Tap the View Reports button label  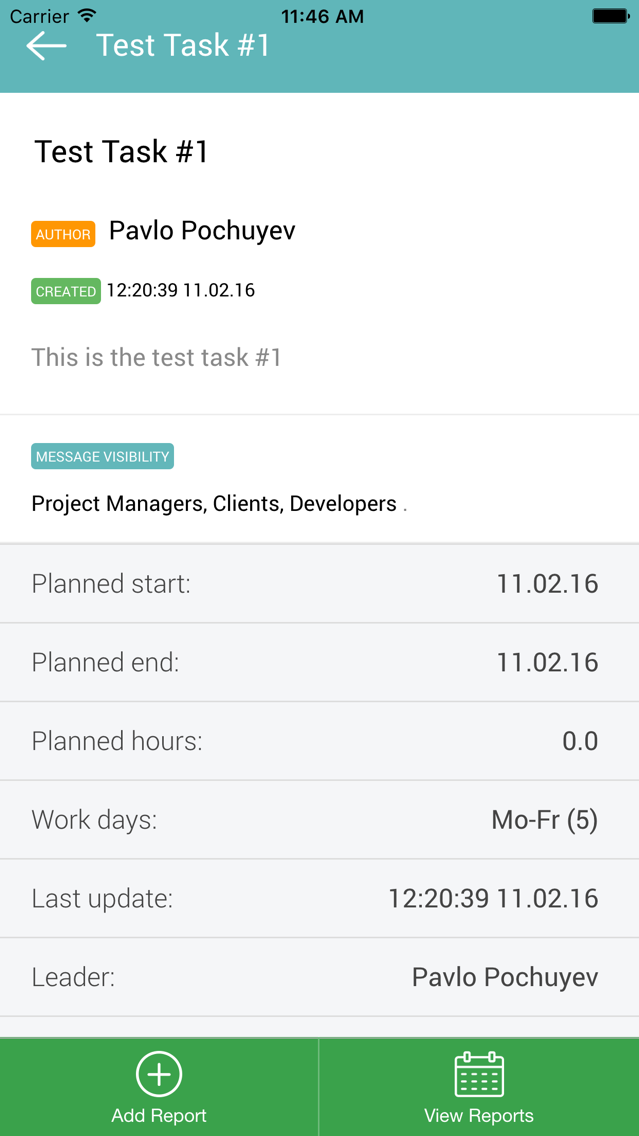(479, 1115)
